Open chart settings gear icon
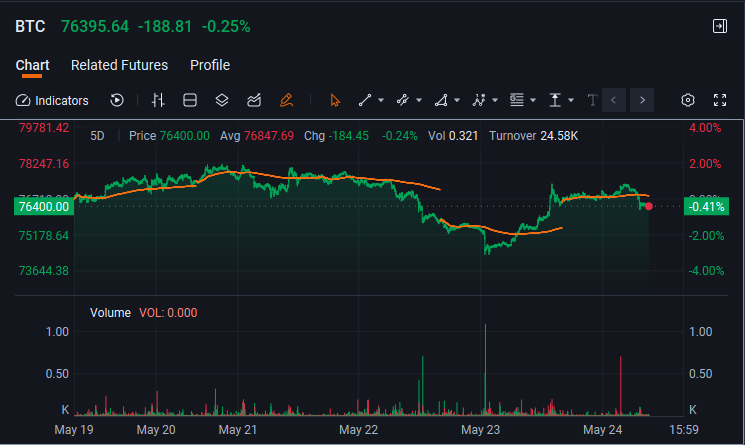745x445 pixels. [x=688, y=100]
